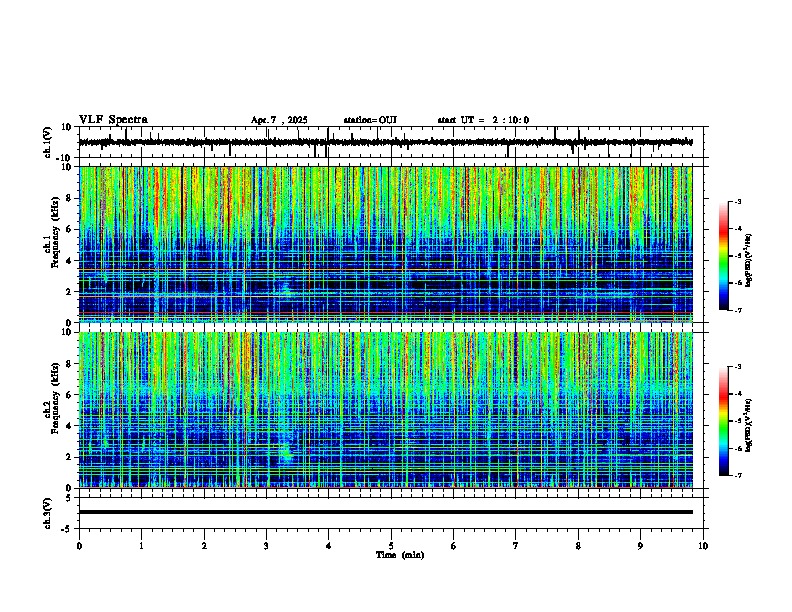Screen dimensions: 792x612
Task: Select the "station=OUI" header text
Action: [370, 120]
